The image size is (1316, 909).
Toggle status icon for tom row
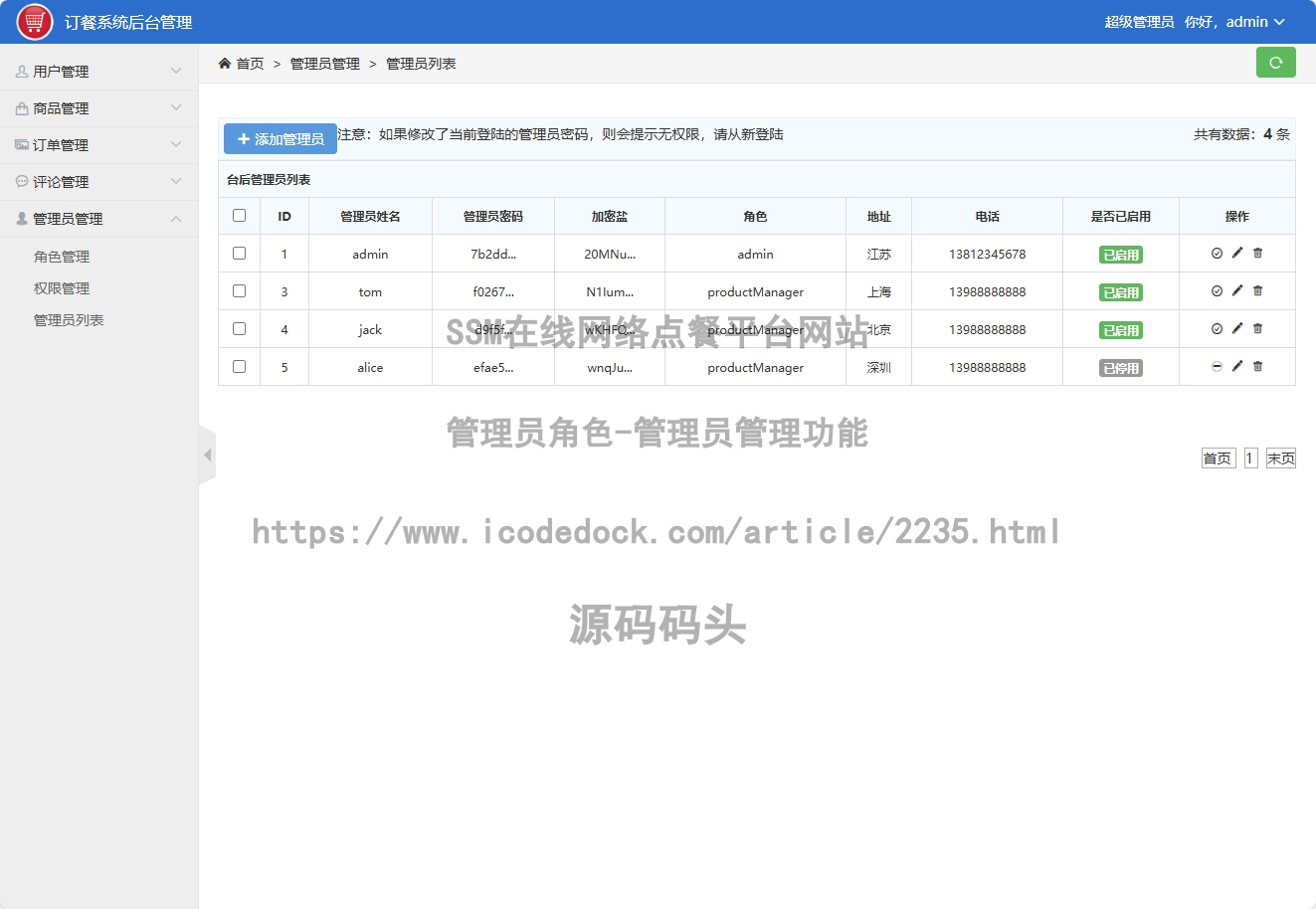[1217, 291]
